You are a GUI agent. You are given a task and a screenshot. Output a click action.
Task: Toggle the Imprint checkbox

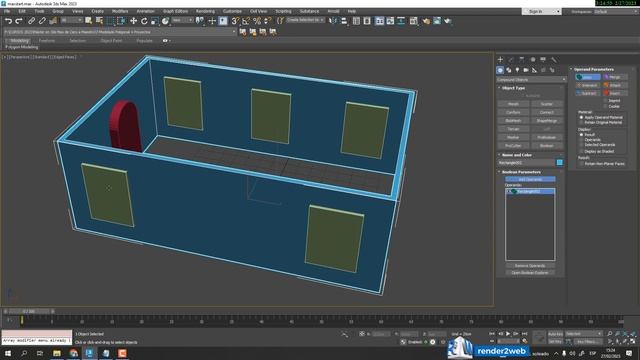[x=605, y=100]
